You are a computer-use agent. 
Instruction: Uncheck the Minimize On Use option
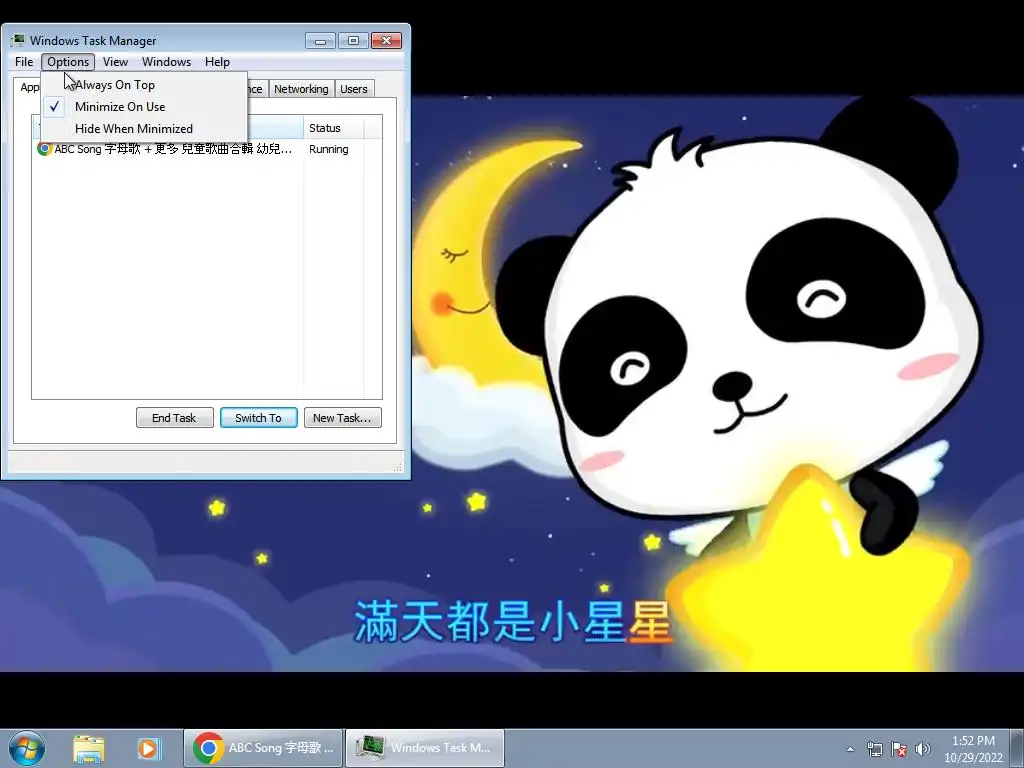[x=144, y=106]
